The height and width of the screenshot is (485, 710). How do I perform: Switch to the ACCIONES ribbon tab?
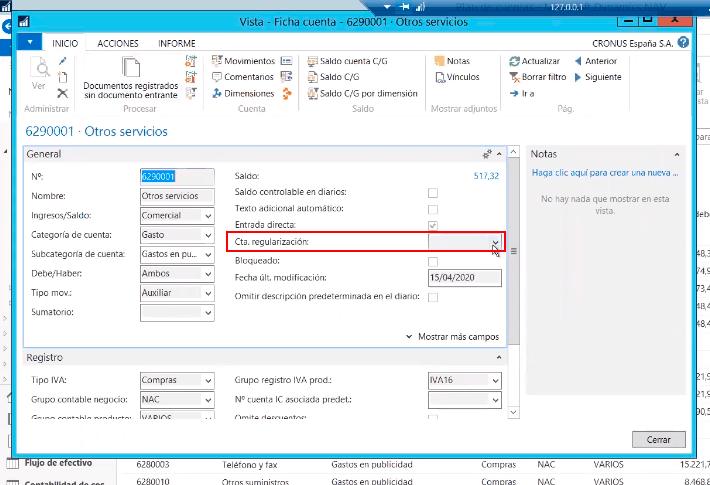(118, 44)
